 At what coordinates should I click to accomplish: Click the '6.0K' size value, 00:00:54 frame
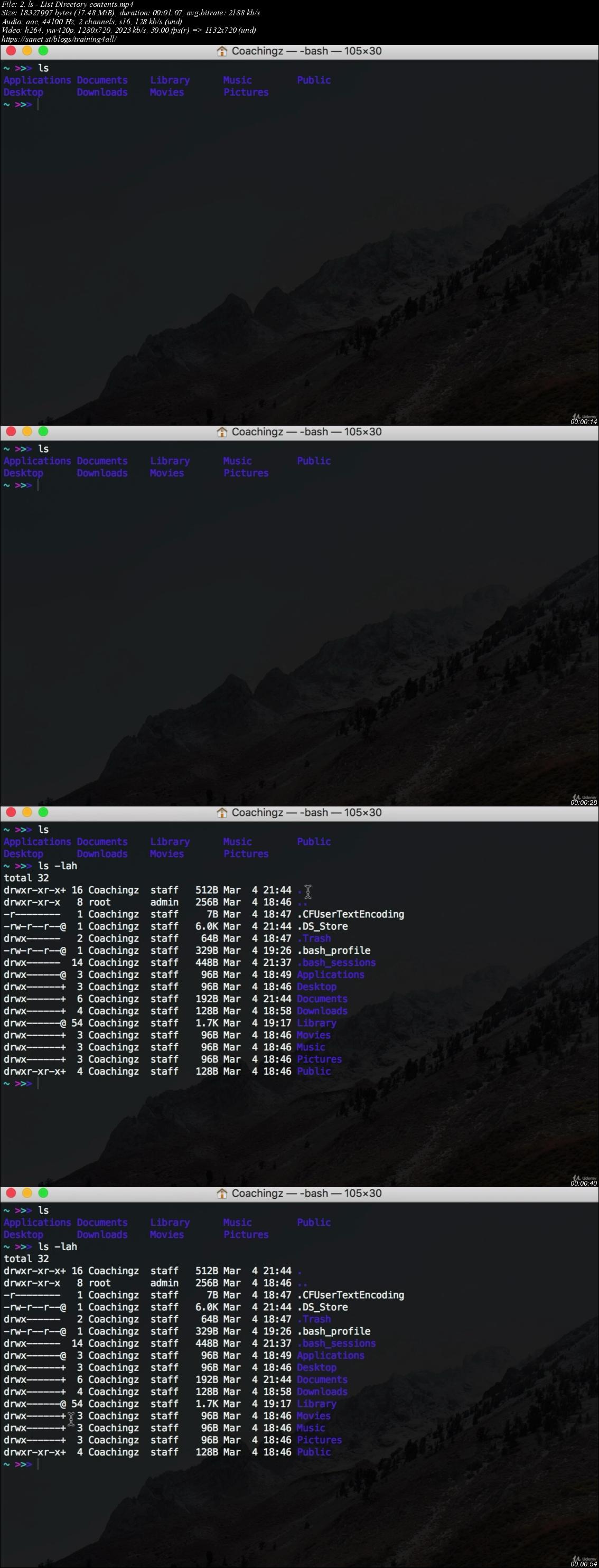207,1307
